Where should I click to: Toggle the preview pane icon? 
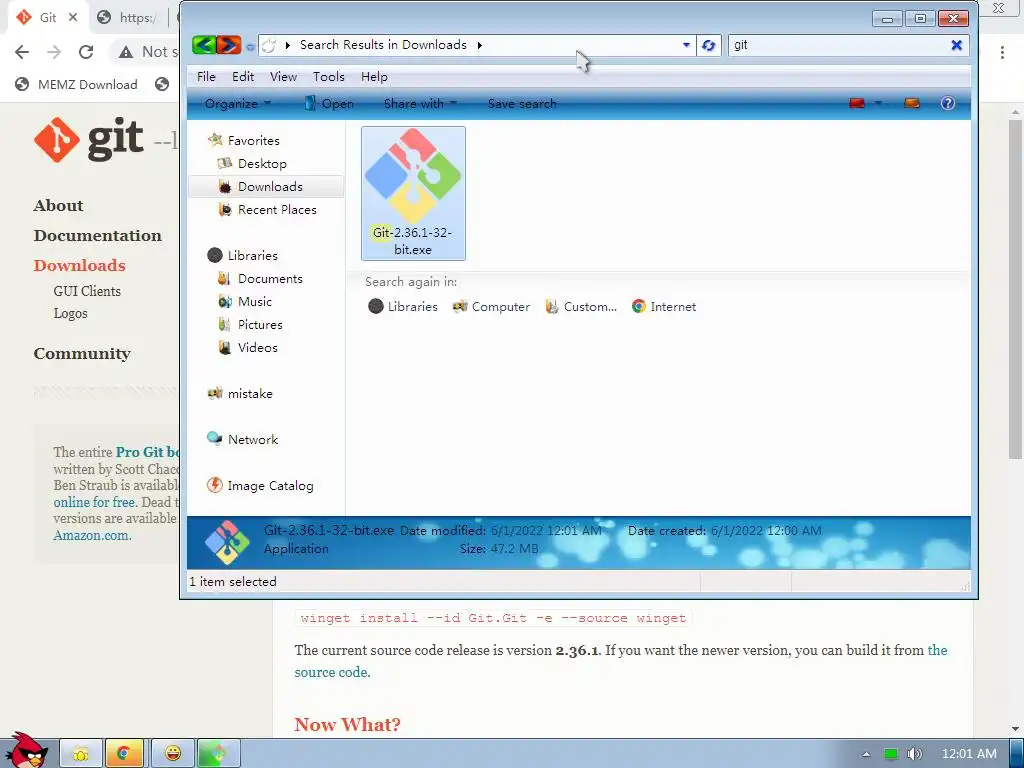point(912,103)
